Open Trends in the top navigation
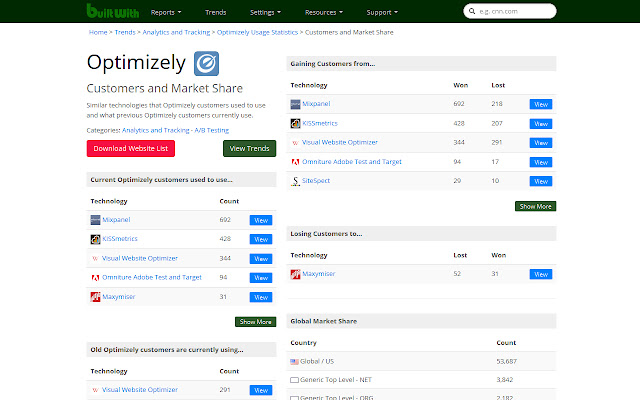 click(x=216, y=12)
